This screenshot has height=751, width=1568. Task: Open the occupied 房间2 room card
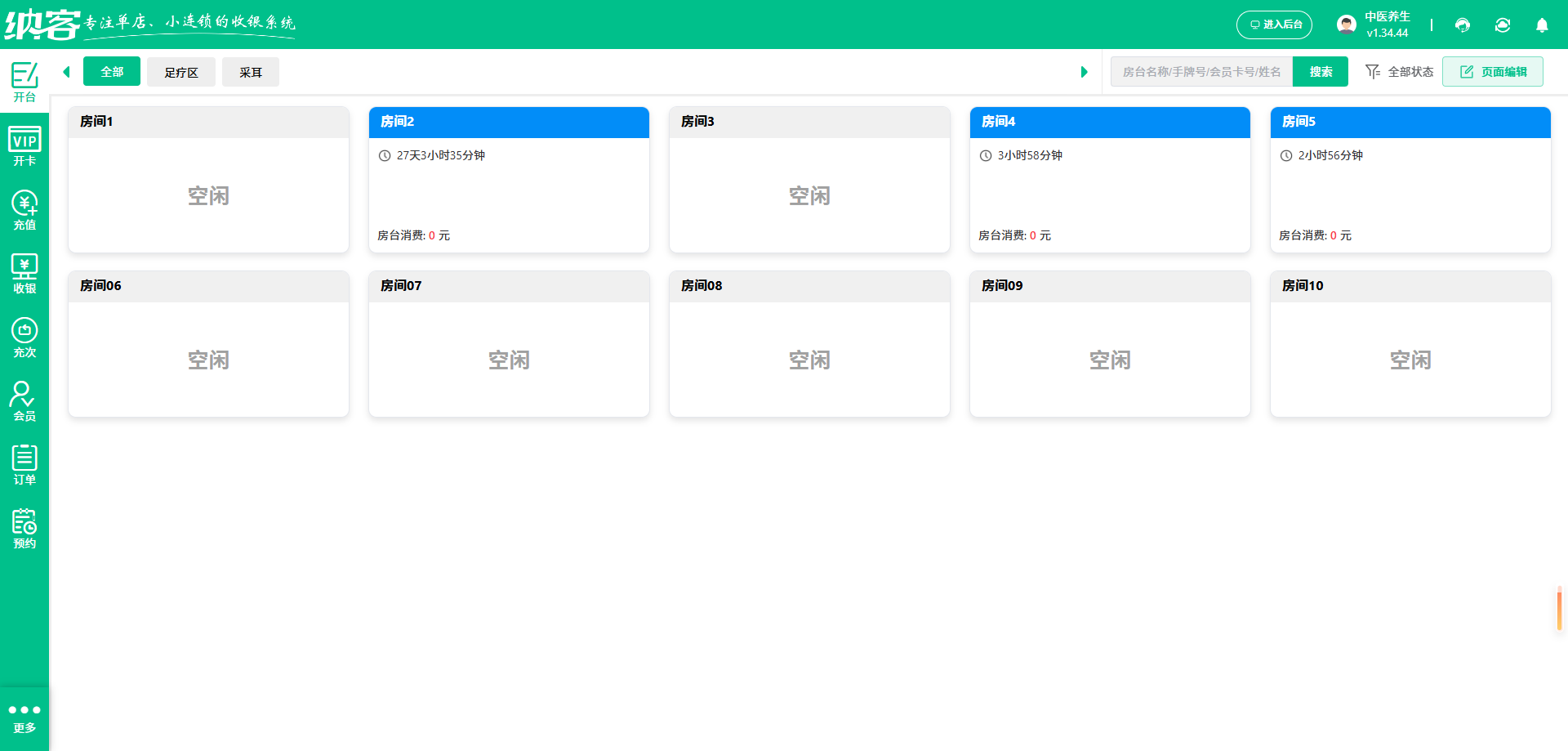coord(508,180)
